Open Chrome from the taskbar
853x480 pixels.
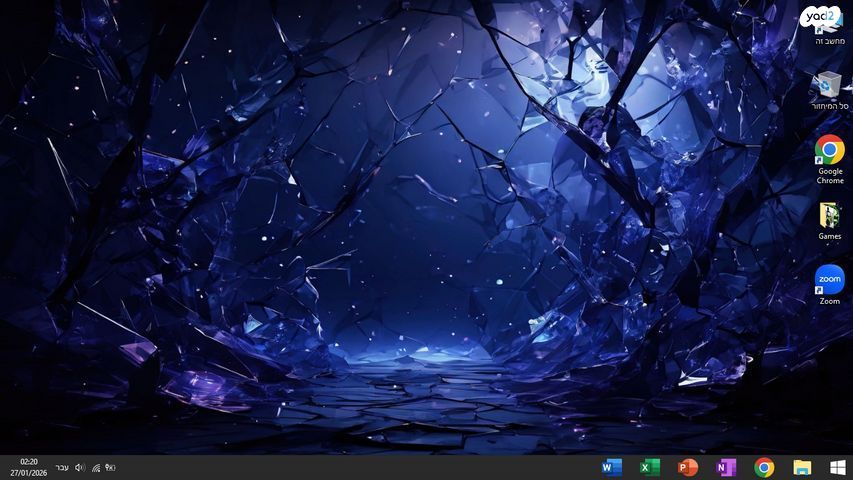(764, 467)
